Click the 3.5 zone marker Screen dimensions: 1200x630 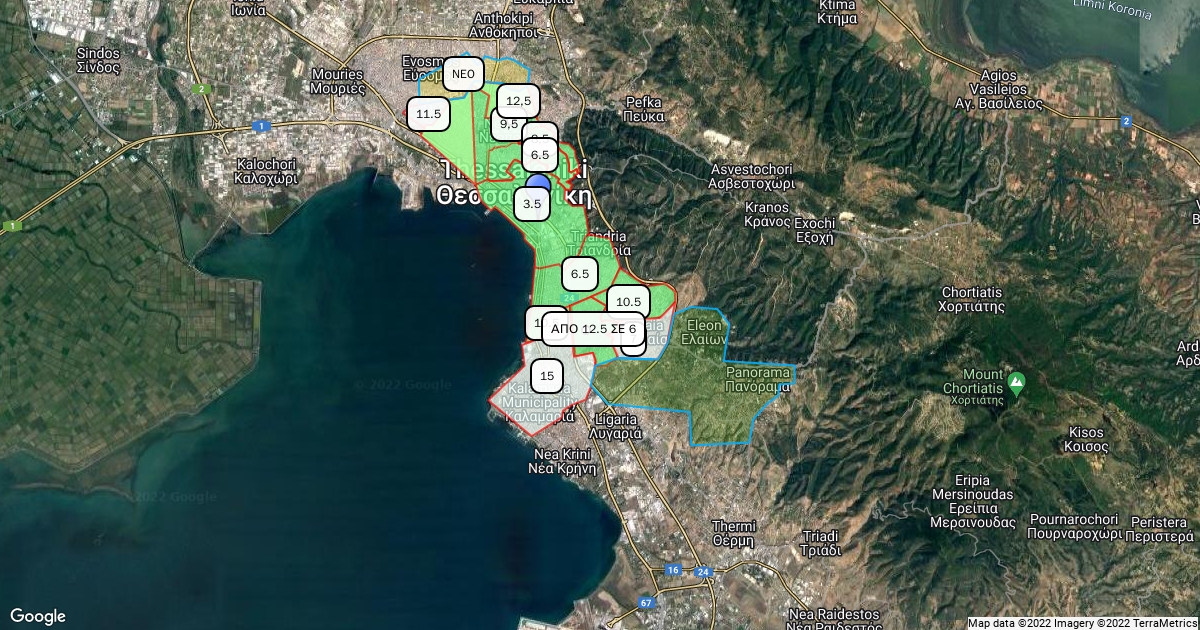click(532, 204)
